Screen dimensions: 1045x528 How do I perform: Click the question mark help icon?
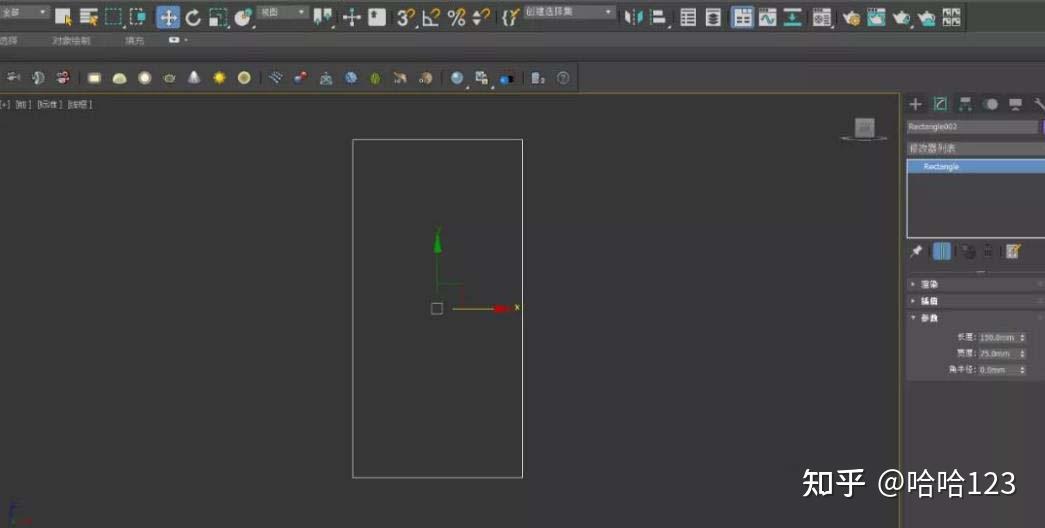pos(563,78)
